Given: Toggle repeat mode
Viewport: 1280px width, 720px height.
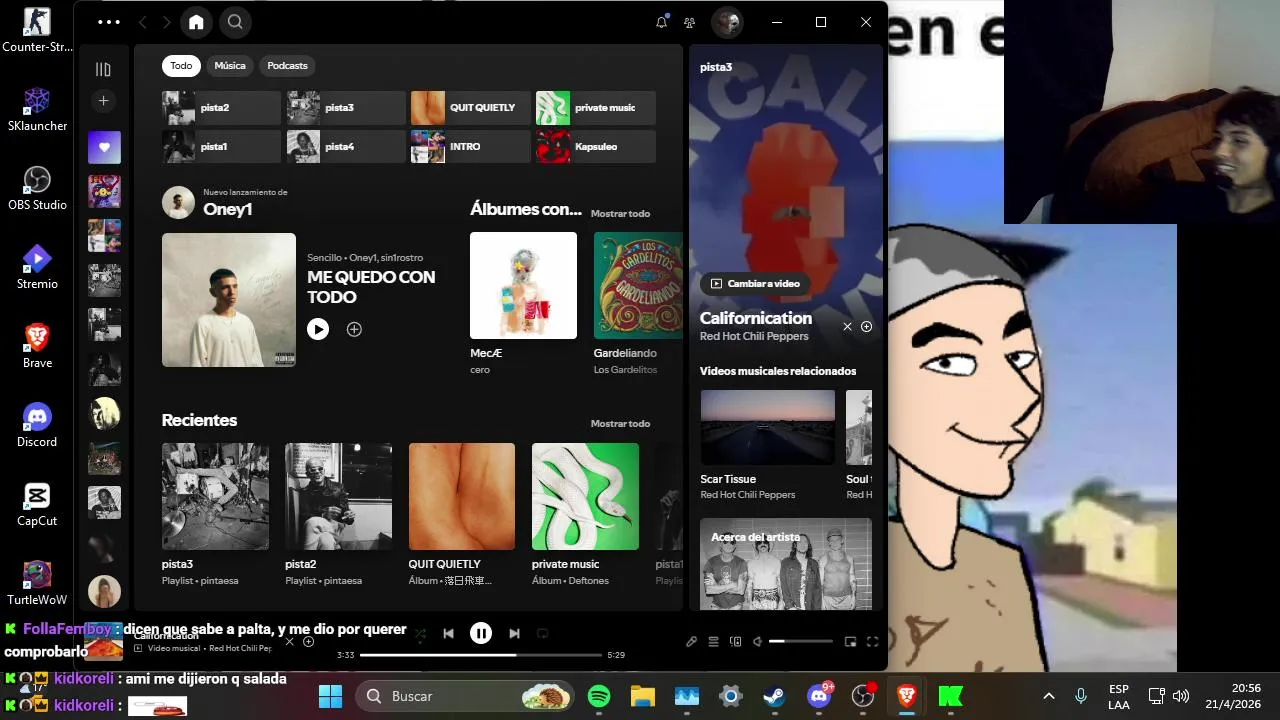Looking at the screenshot, I should [543, 633].
